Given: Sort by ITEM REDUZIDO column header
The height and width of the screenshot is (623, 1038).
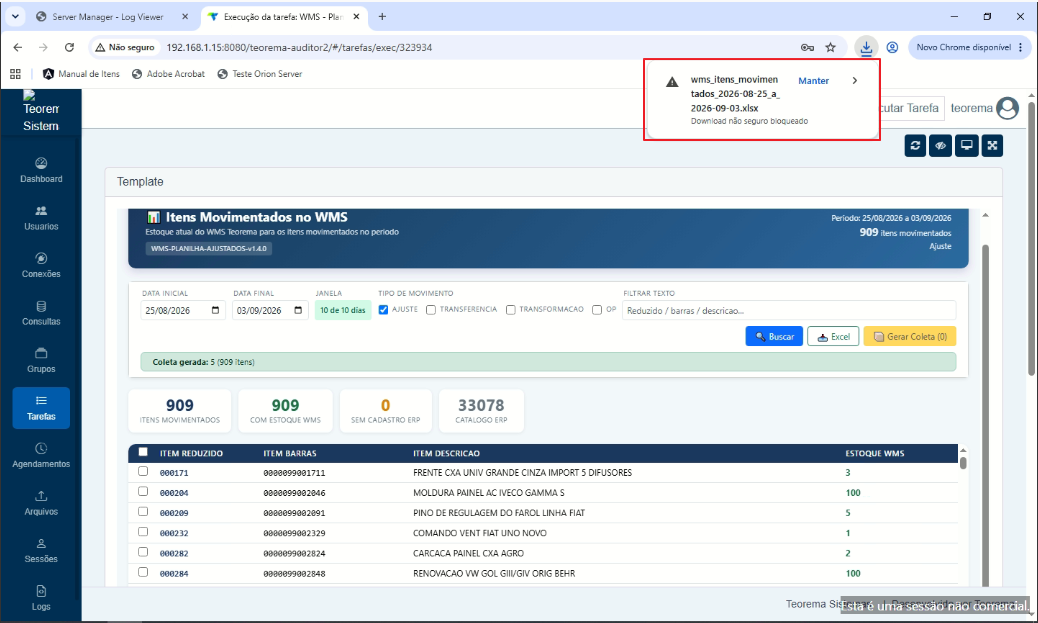Looking at the screenshot, I should 191,454.
